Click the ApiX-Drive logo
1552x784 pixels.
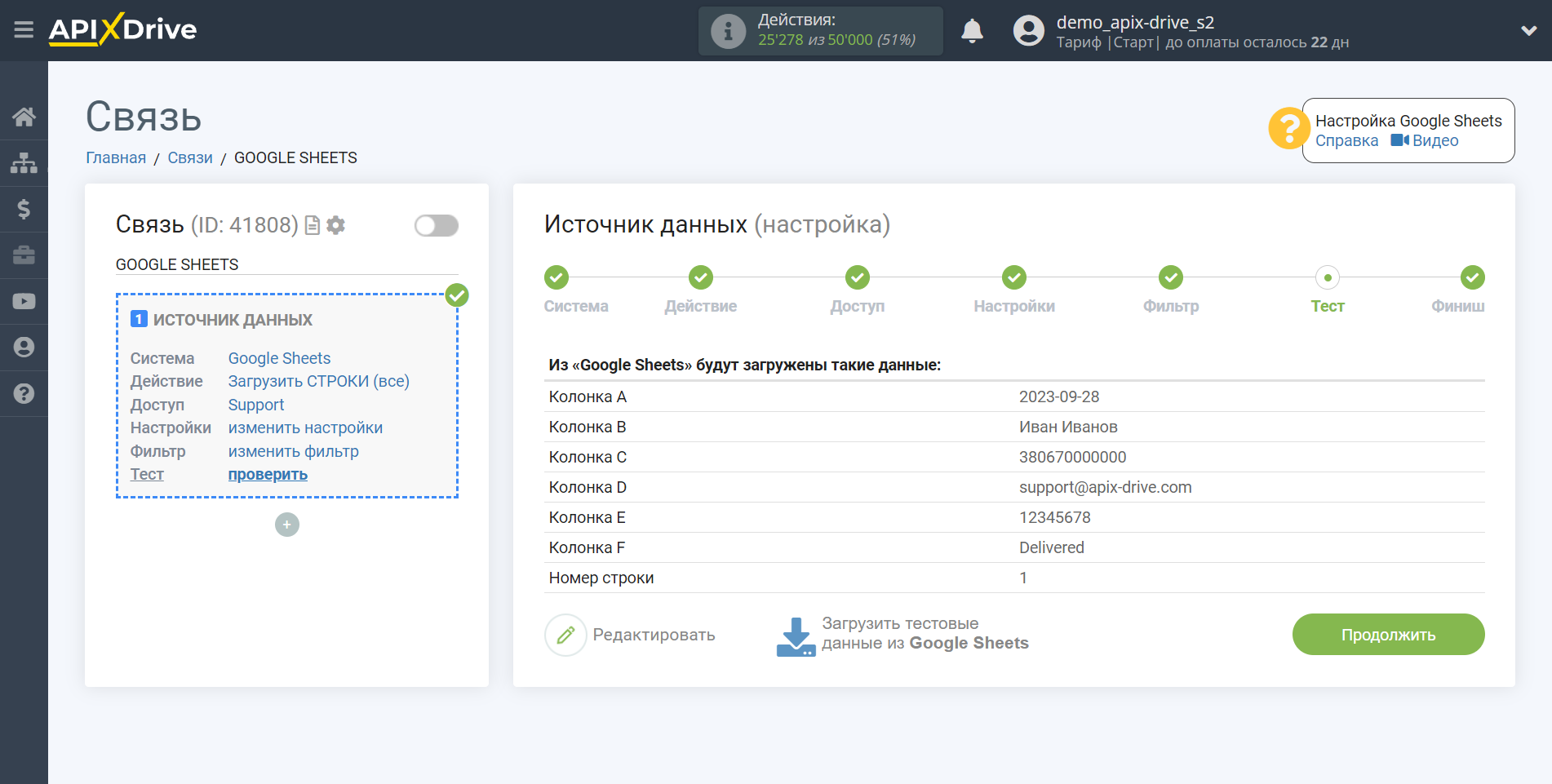coord(122,29)
